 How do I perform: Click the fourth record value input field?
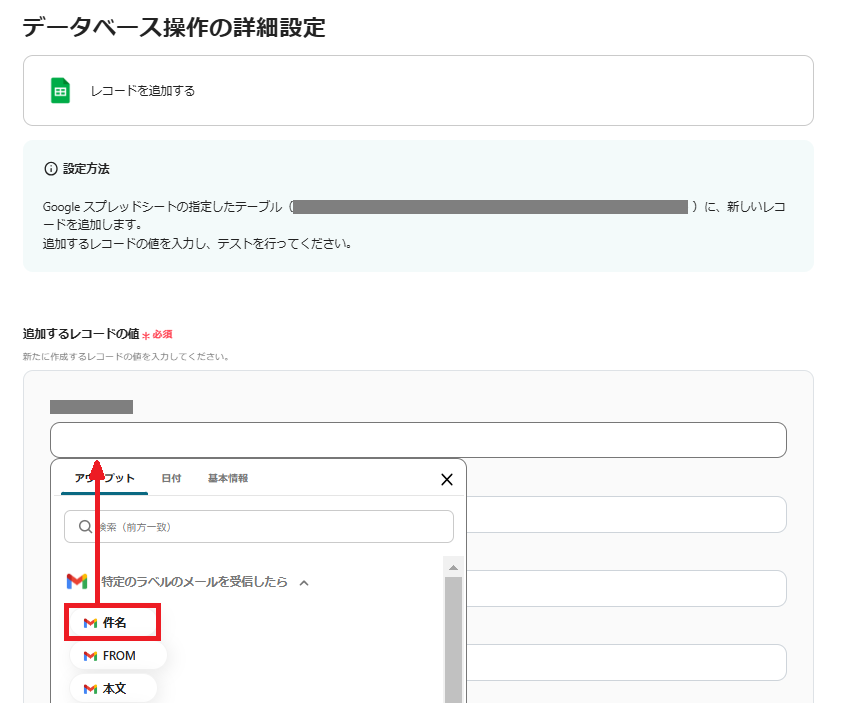(x=626, y=662)
